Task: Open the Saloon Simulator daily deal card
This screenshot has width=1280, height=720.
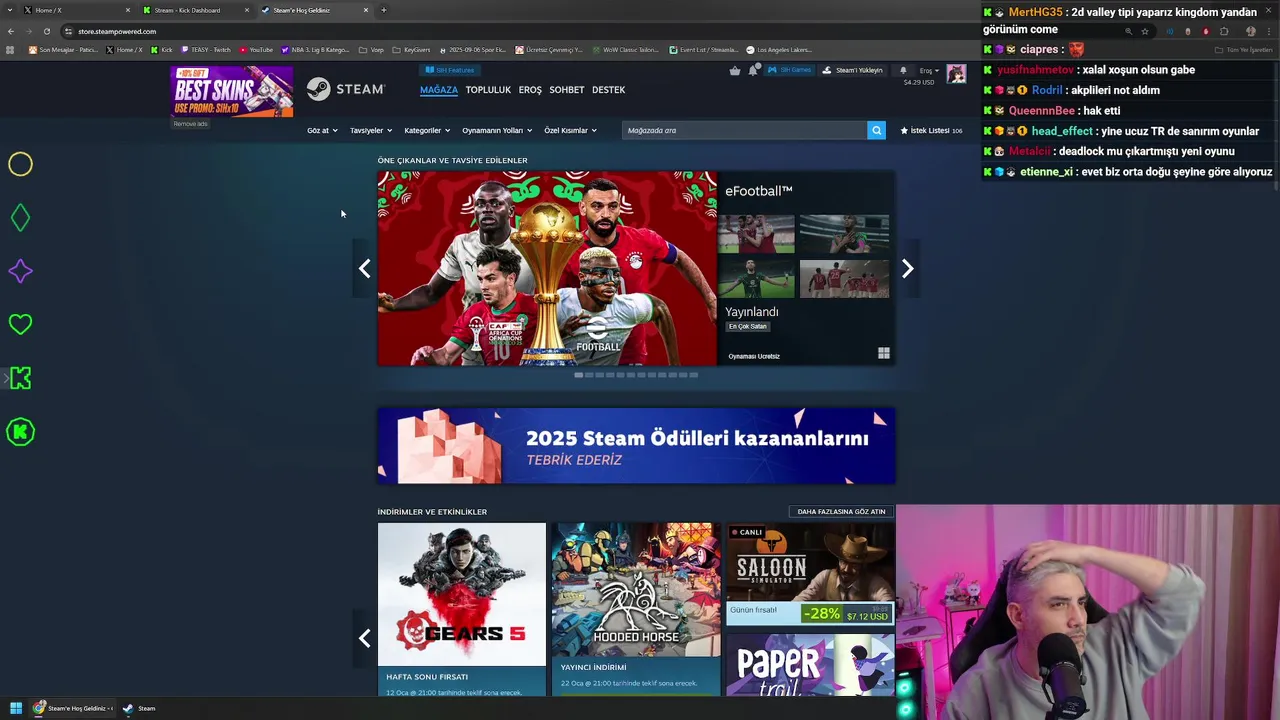Action: coord(810,574)
